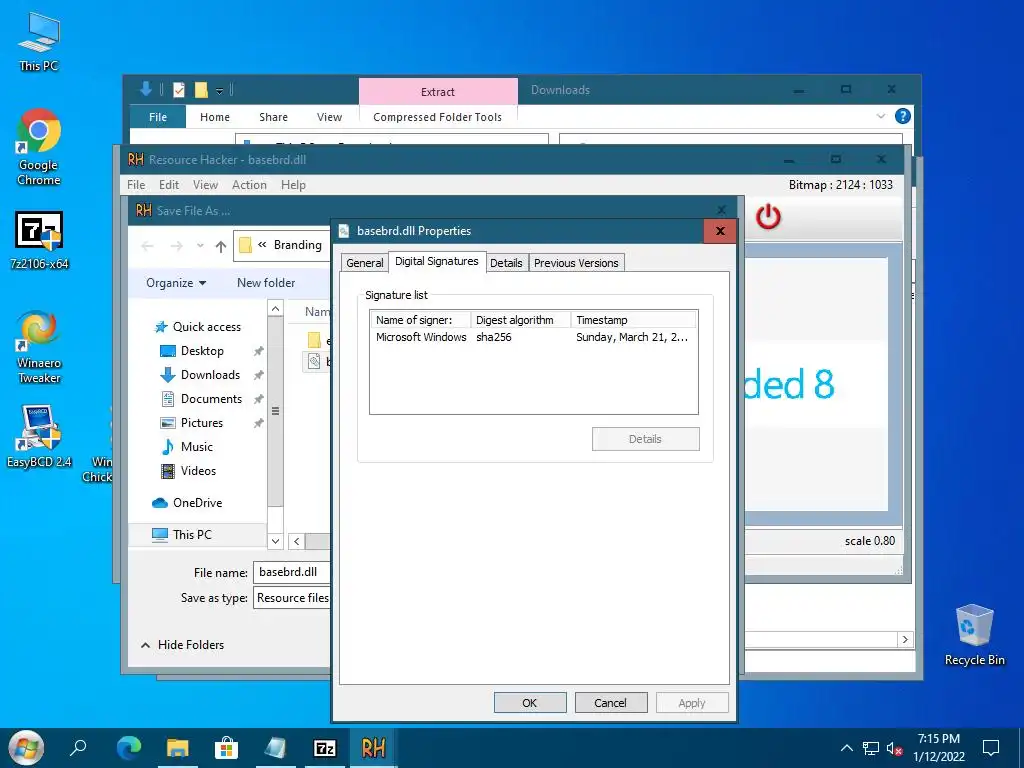Open This PC desktop icon
Screen dimensions: 1024x768
tap(39, 40)
